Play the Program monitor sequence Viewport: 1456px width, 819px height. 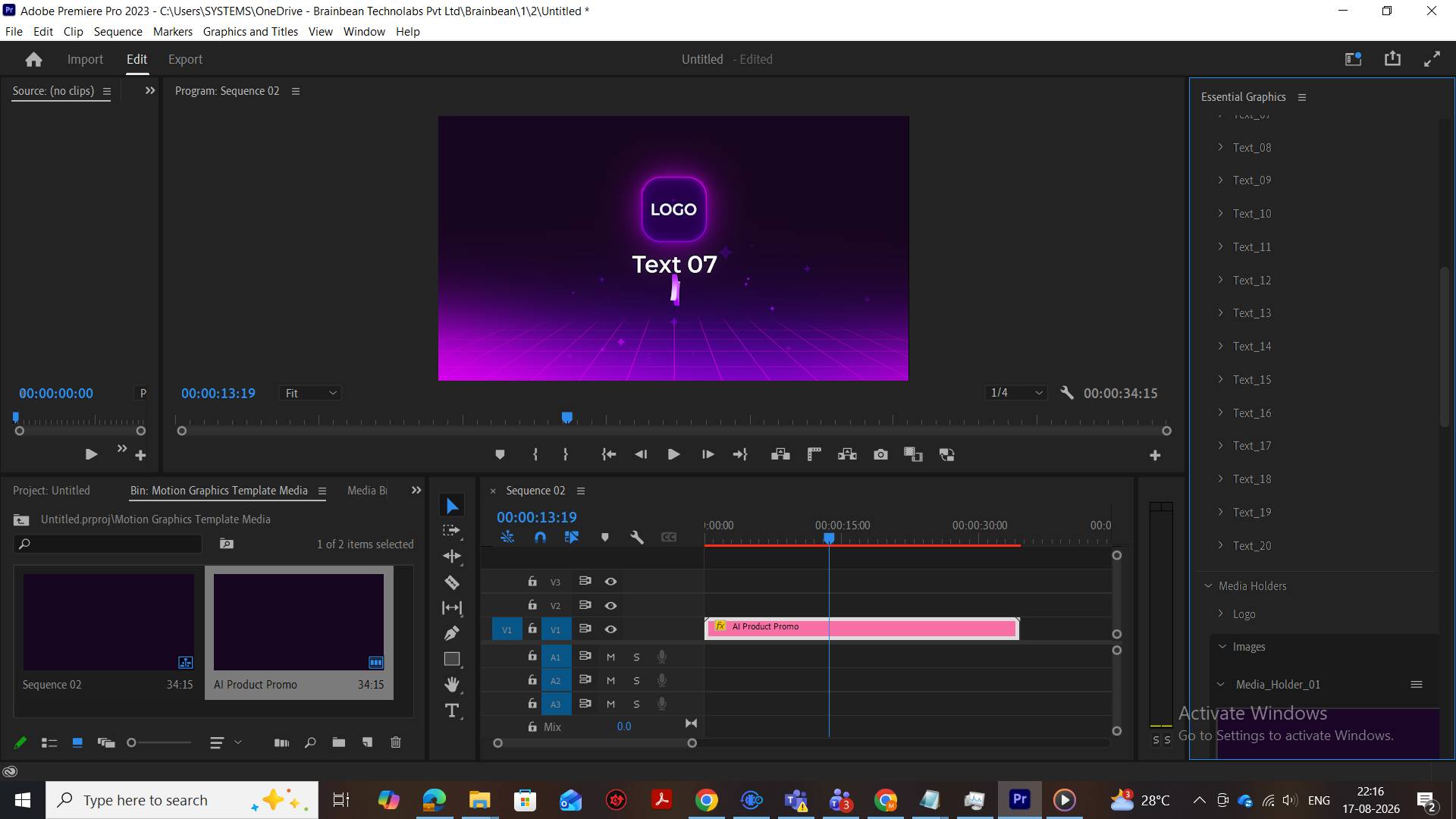pyautogui.click(x=673, y=454)
